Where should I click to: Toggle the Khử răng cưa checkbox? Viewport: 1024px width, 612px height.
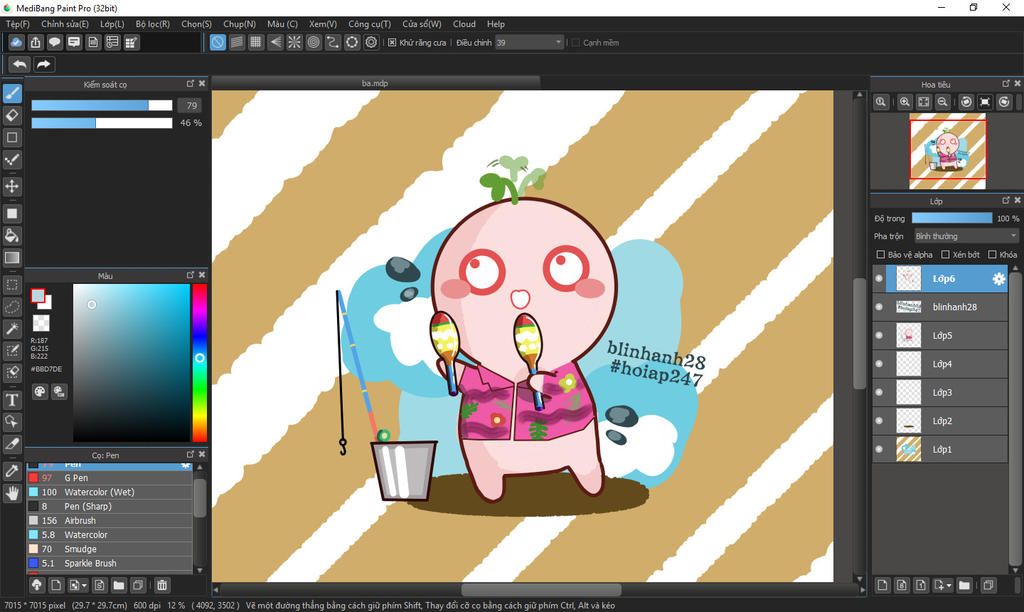392,42
